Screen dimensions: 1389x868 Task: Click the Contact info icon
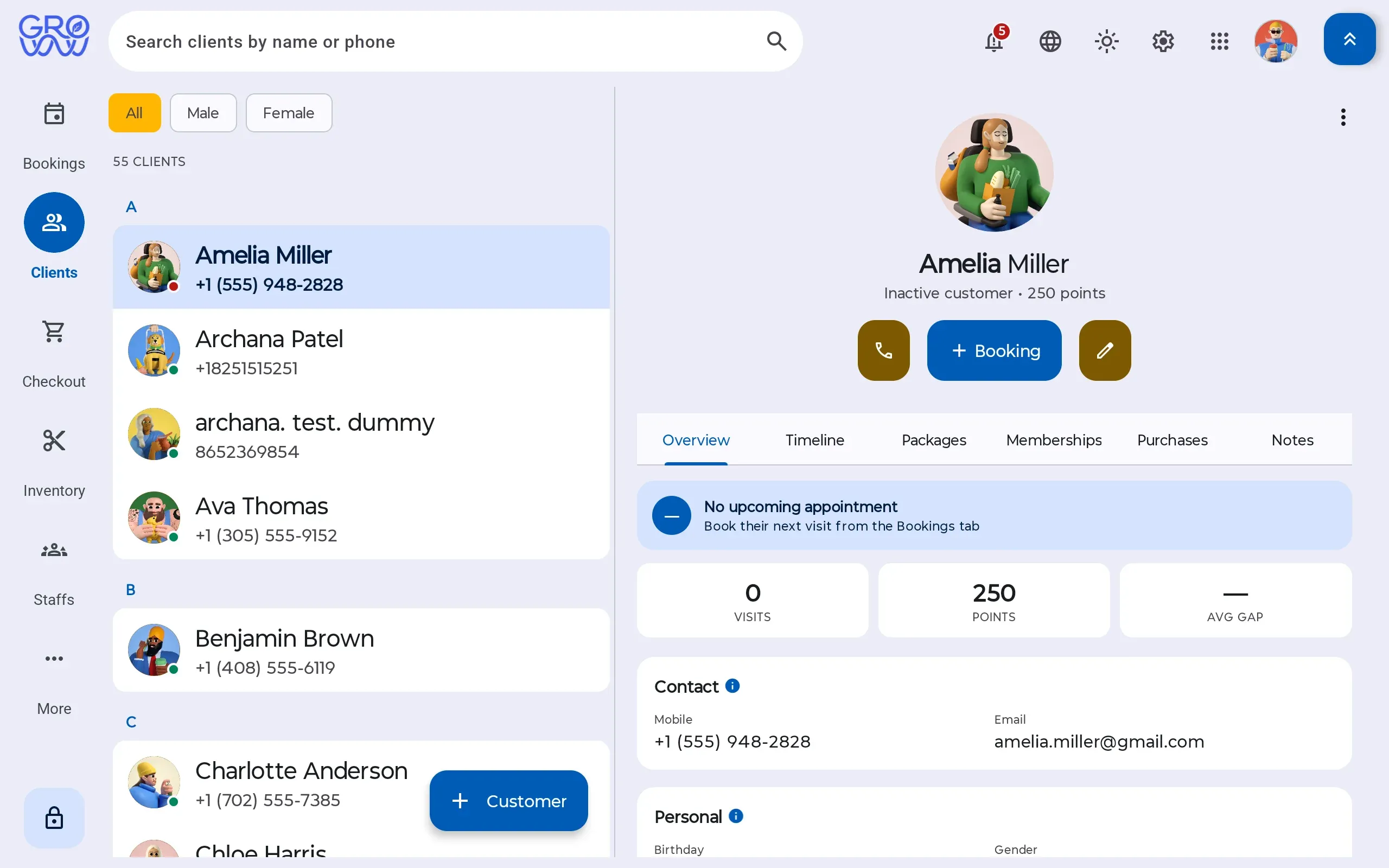pos(732,686)
